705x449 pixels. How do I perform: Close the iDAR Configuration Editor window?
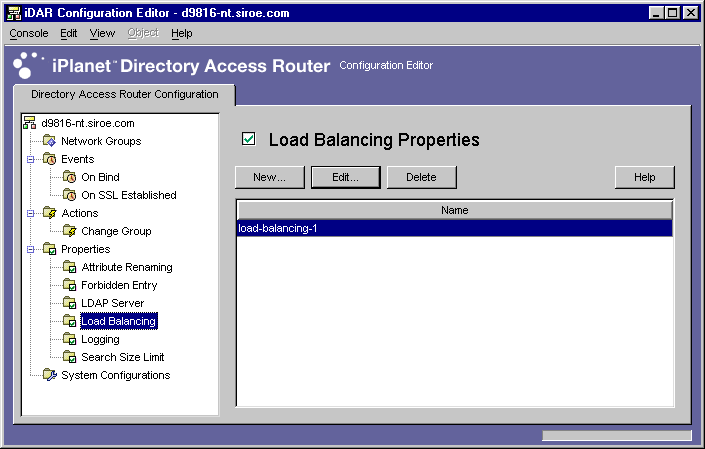click(x=690, y=13)
